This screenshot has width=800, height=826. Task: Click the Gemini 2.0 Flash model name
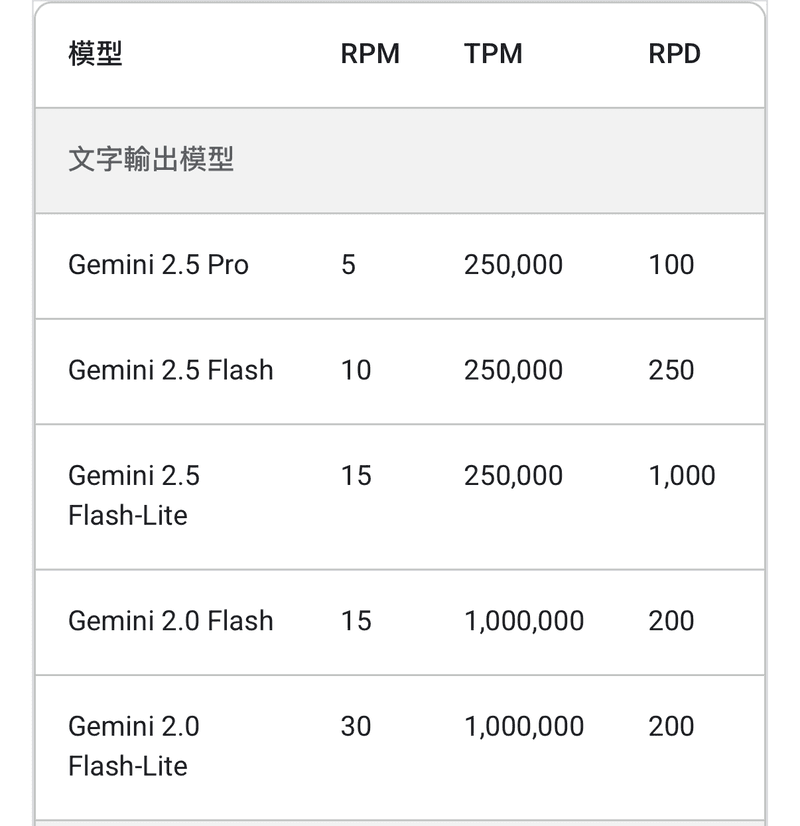coord(171,621)
